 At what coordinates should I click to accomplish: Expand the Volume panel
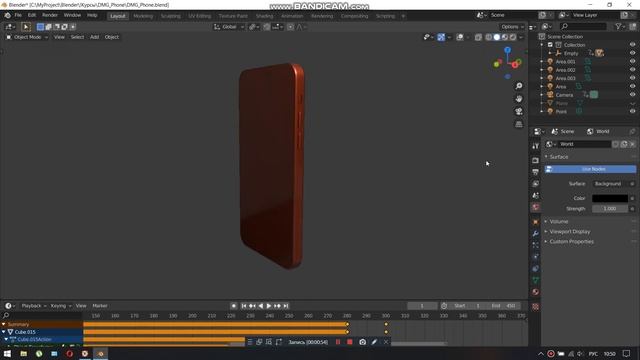point(558,222)
